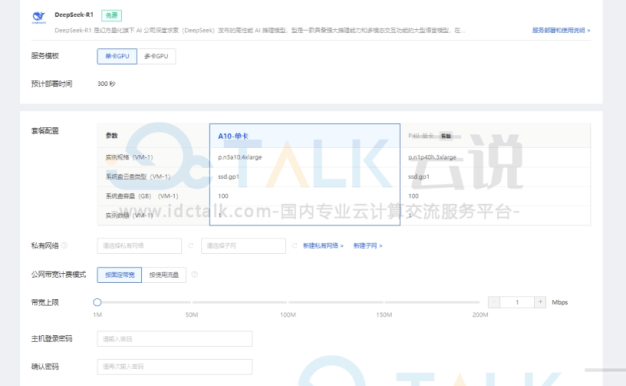
Task: Select the 多卡GPU service template
Action: [156, 56]
